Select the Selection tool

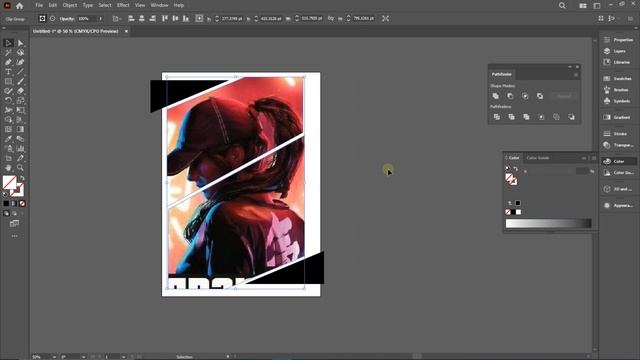click(x=8, y=43)
